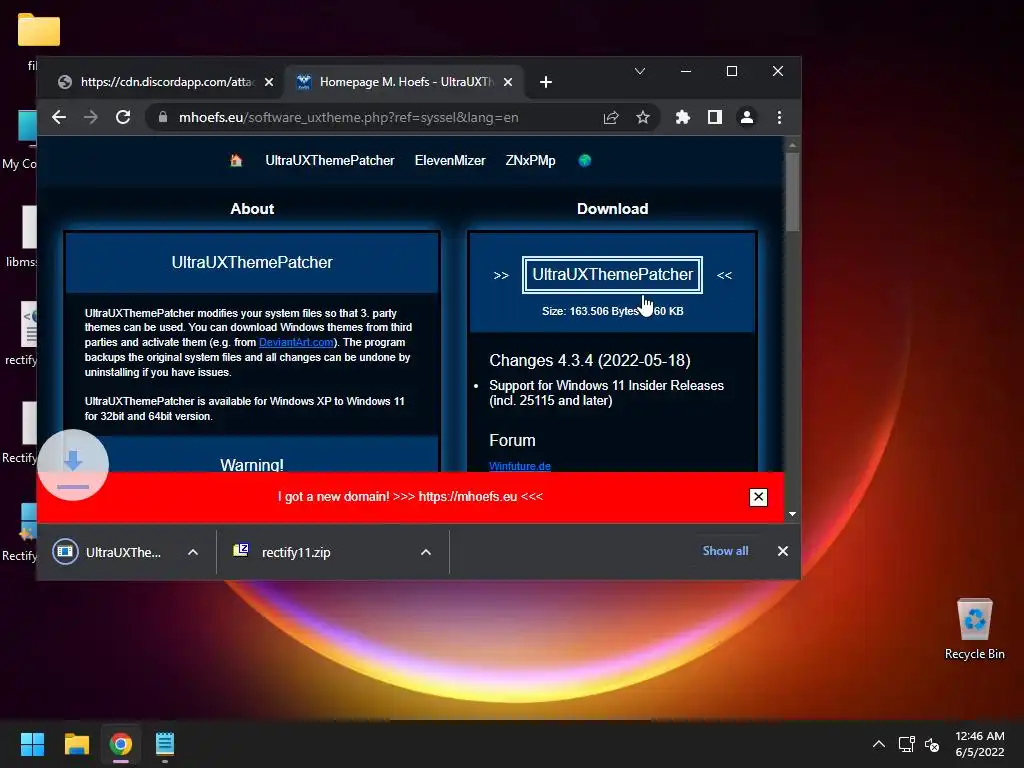Screen dimensions: 1024x768
Task: Open the Winfuture.de forum link
Action: click(520, 466)
